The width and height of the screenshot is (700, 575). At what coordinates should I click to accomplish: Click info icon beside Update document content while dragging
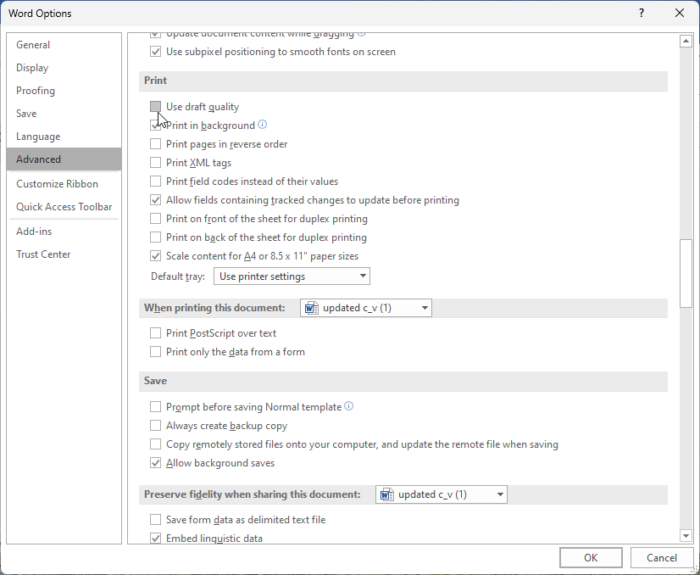pyautogui.click(x=361, y=33)
